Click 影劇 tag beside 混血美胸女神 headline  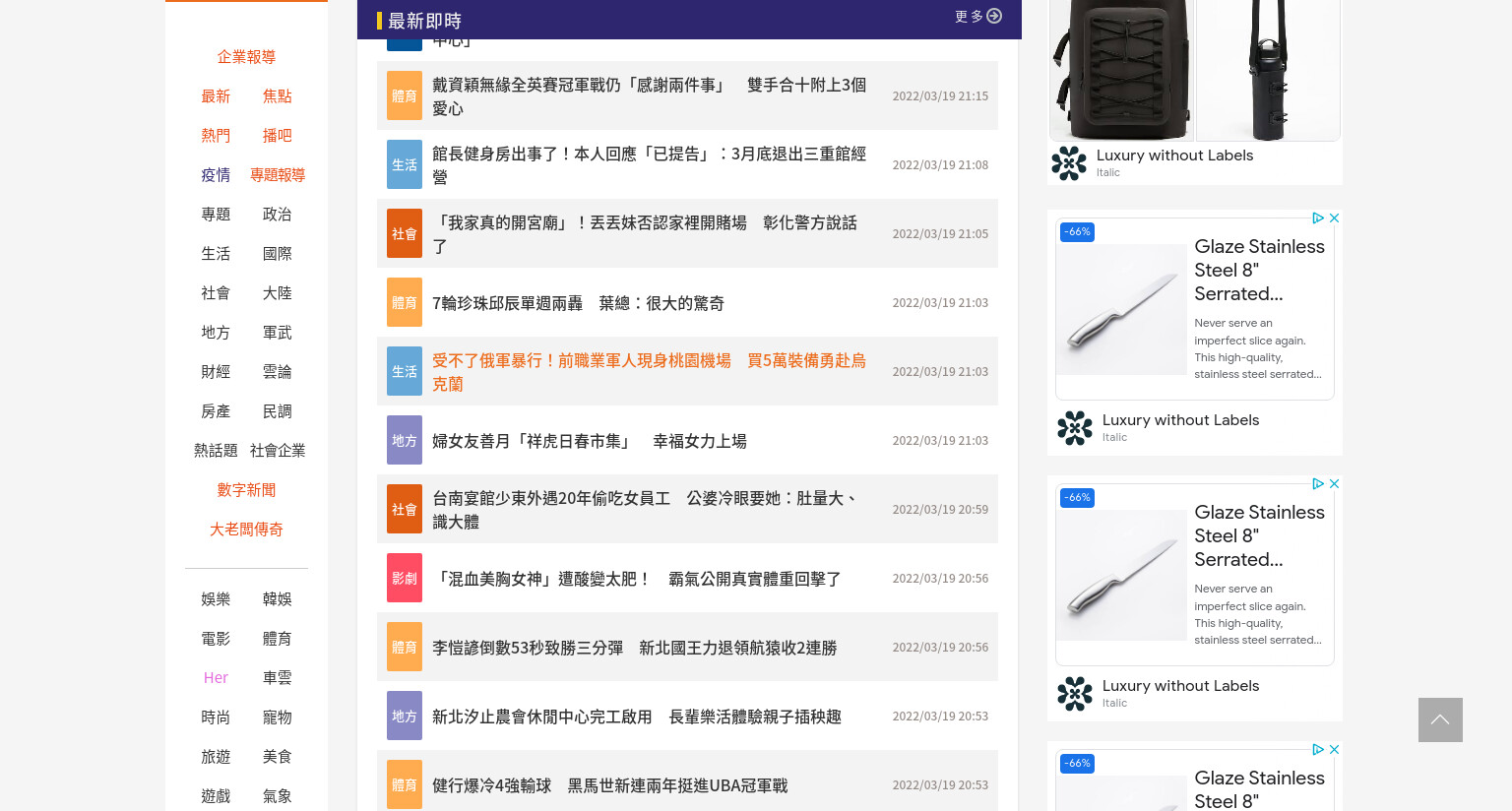(x=405, y=578)
